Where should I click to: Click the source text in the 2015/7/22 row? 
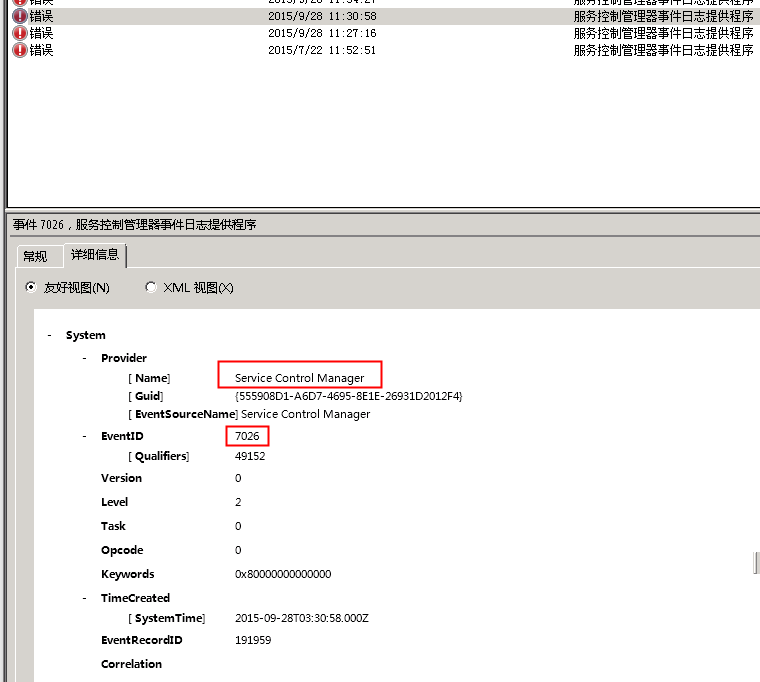click(x=663, y=50)
